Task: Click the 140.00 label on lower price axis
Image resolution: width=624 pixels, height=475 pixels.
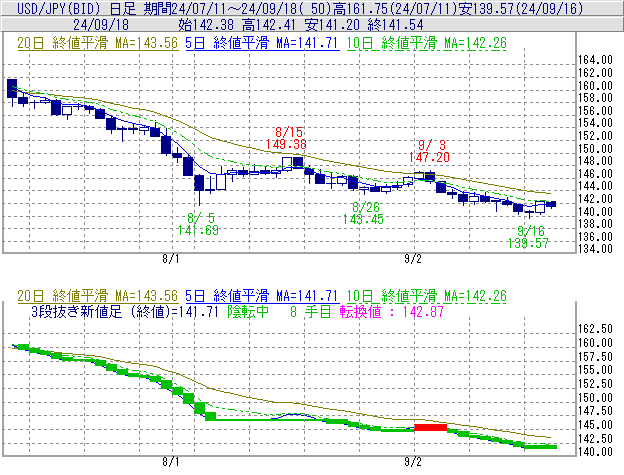Action: [595, 452]
